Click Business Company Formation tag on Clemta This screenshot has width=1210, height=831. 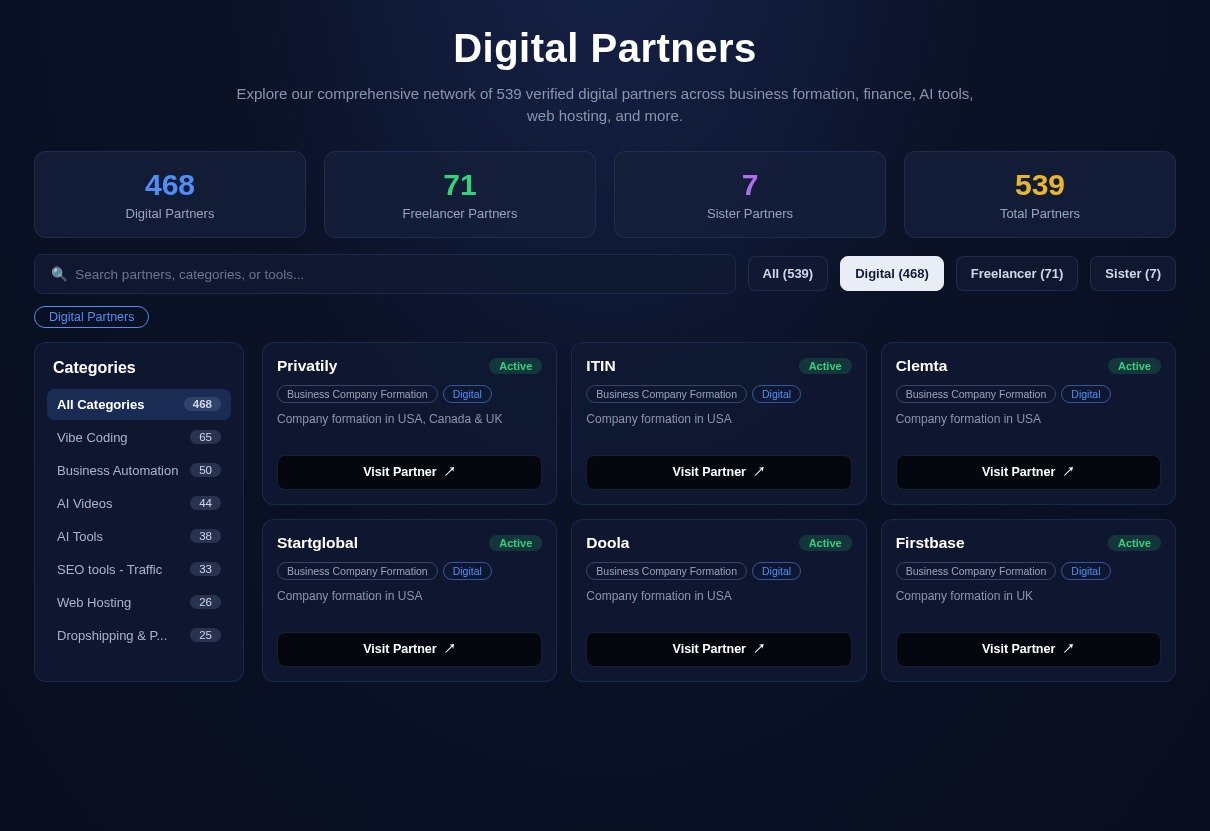tap(976, 394)
